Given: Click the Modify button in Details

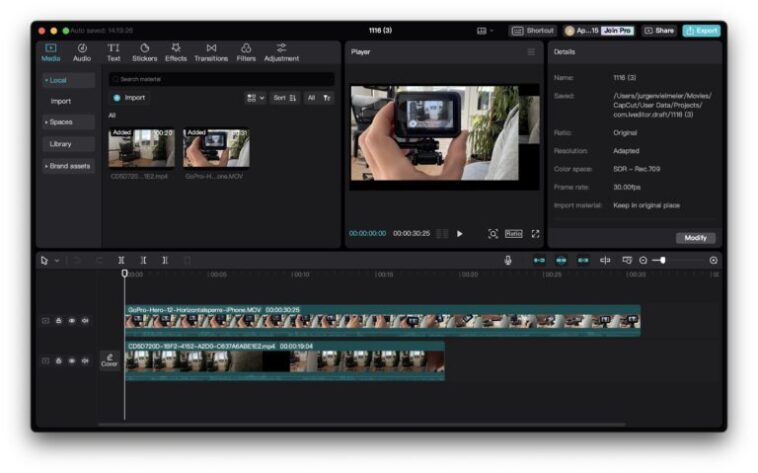Looking at the screenshot, I should click(x=695, y=238).
